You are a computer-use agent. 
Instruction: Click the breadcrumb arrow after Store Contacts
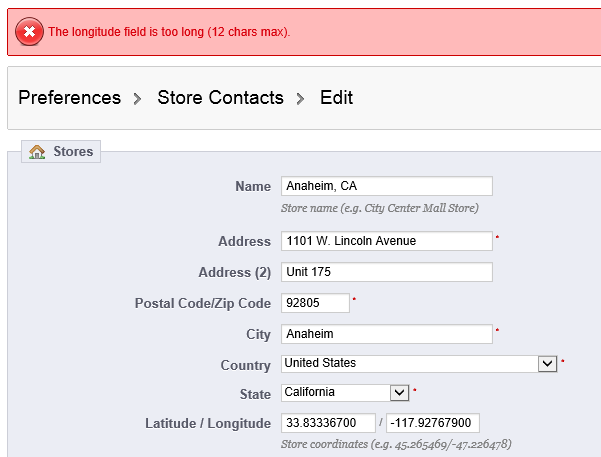(x=300, y=99)
